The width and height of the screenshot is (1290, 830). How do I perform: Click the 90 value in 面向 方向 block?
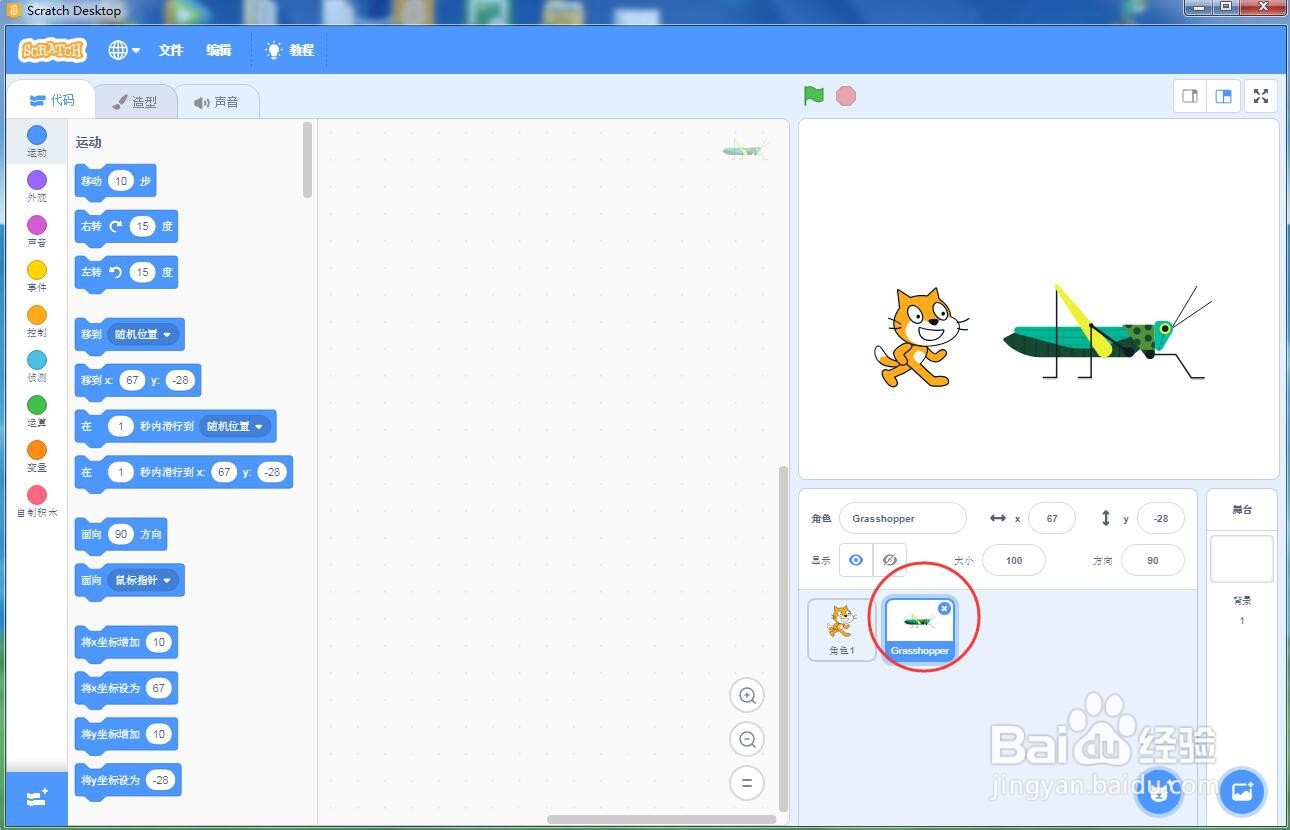[121, 534]
